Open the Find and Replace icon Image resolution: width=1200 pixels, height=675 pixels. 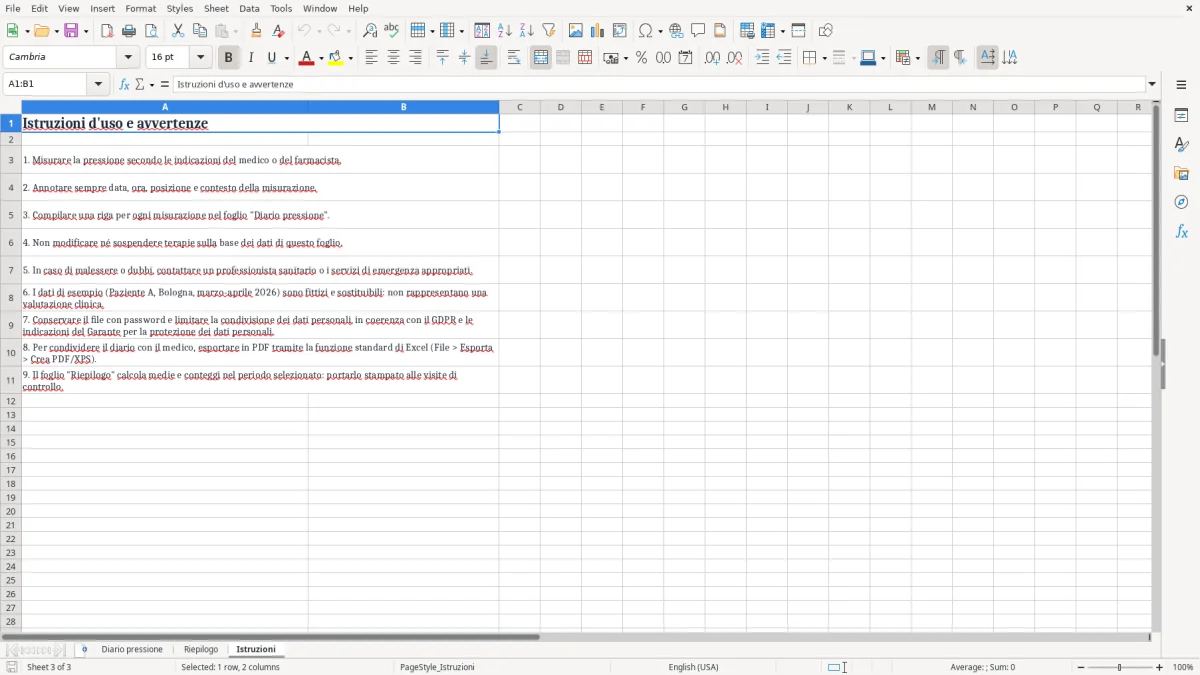tap(370, 31)
